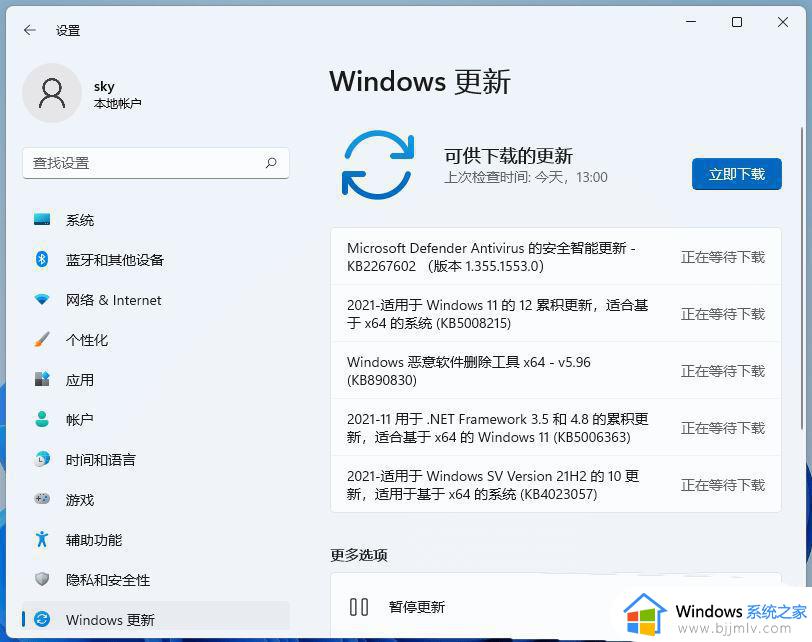Viewport: 812px width, 642px height.
Task: Open 系统 settings page
Action: (x=155, y=220)
